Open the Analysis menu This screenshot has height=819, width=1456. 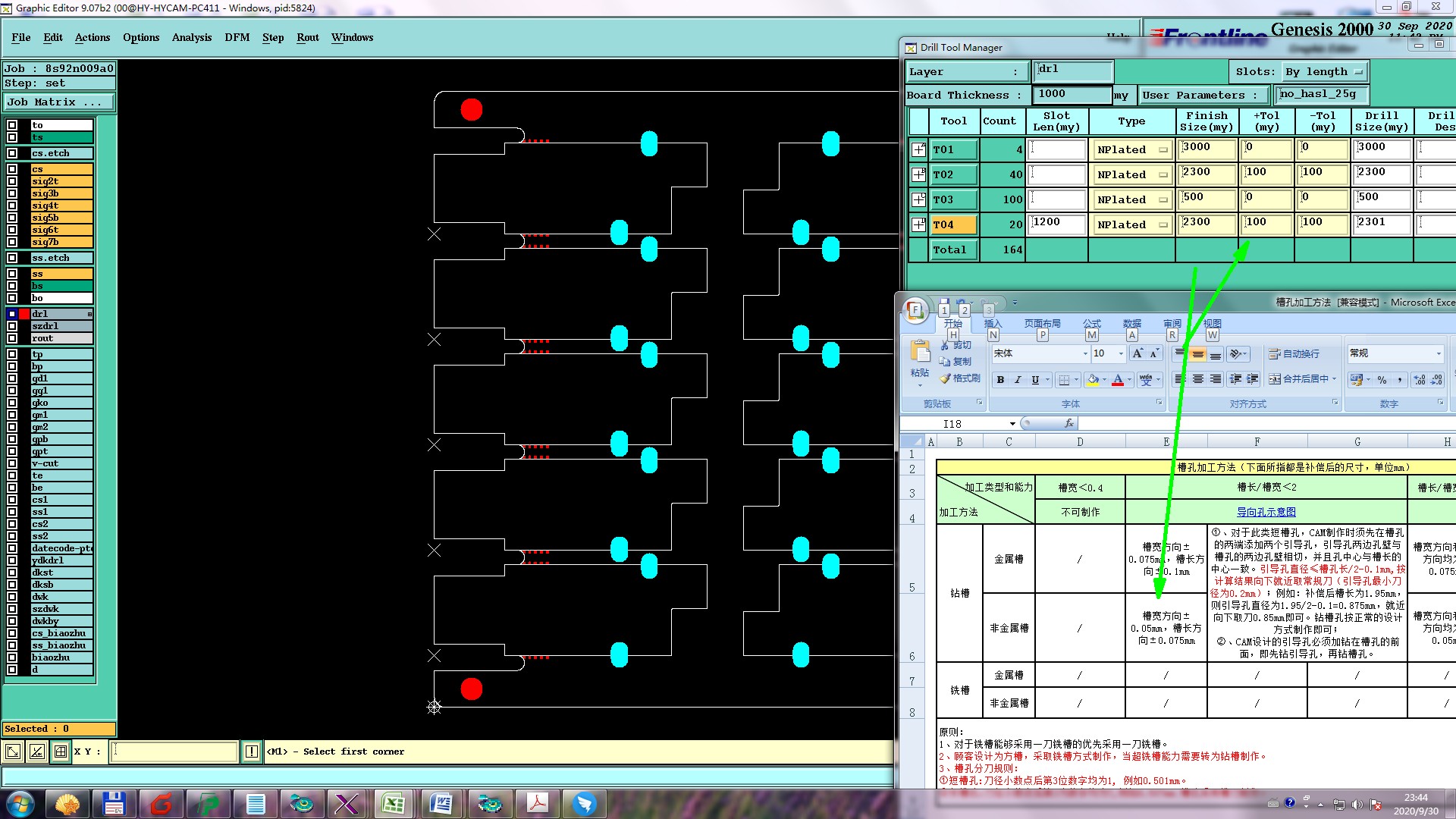pos(192,37)
